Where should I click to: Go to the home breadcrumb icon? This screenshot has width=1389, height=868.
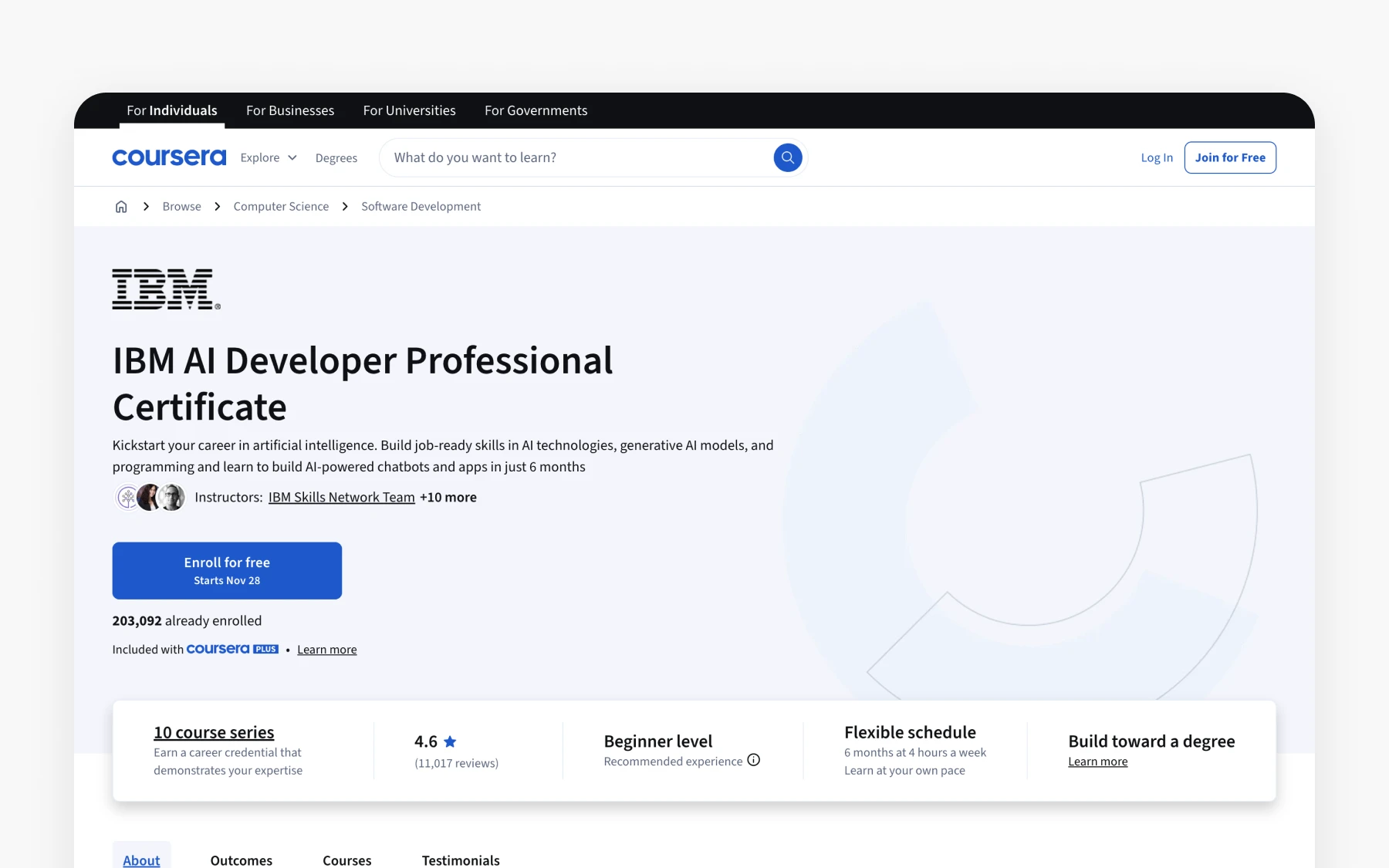pos(121,206)
